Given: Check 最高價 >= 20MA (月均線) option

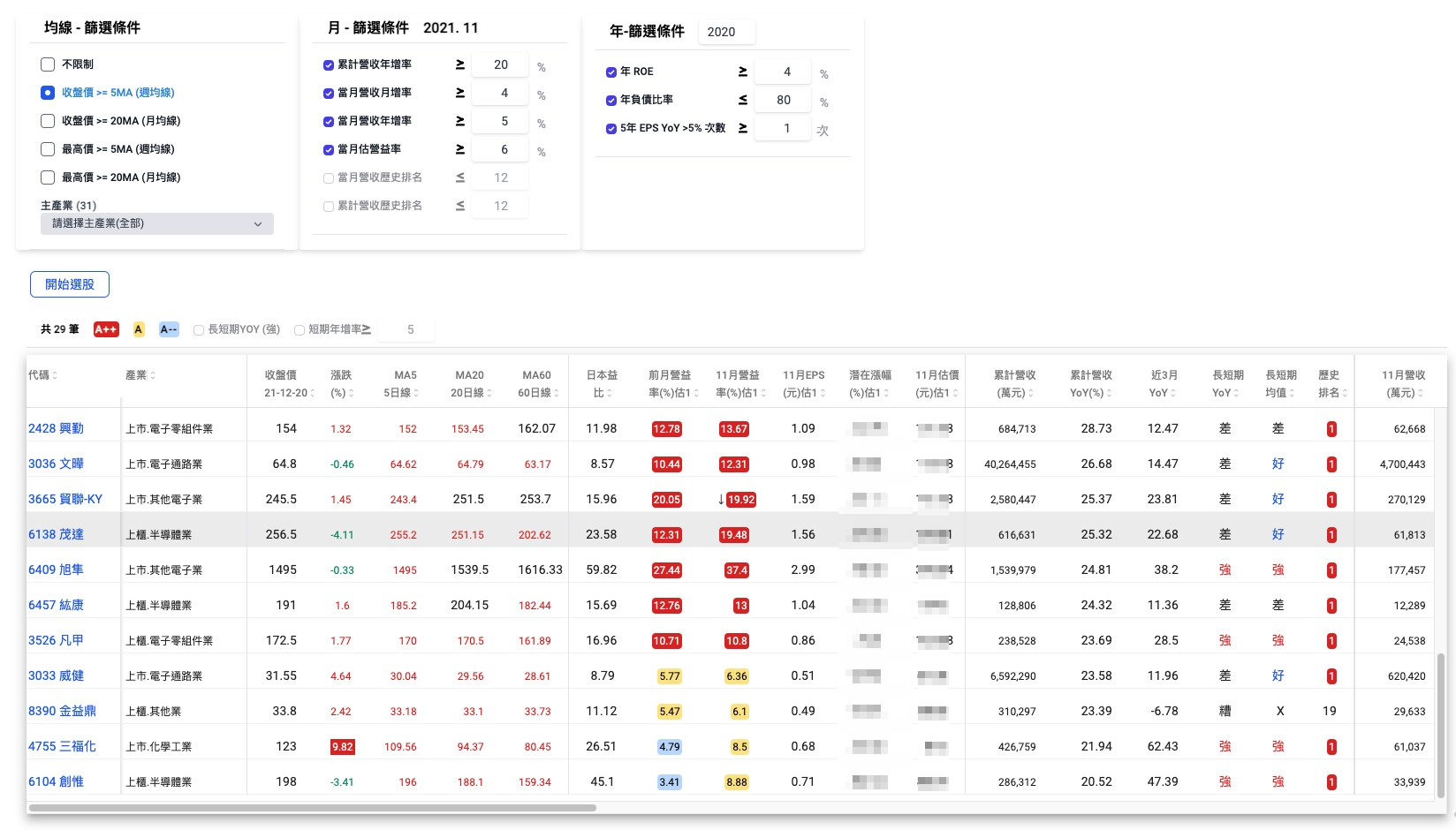Looking at the screenshot, I should point(48,177).
